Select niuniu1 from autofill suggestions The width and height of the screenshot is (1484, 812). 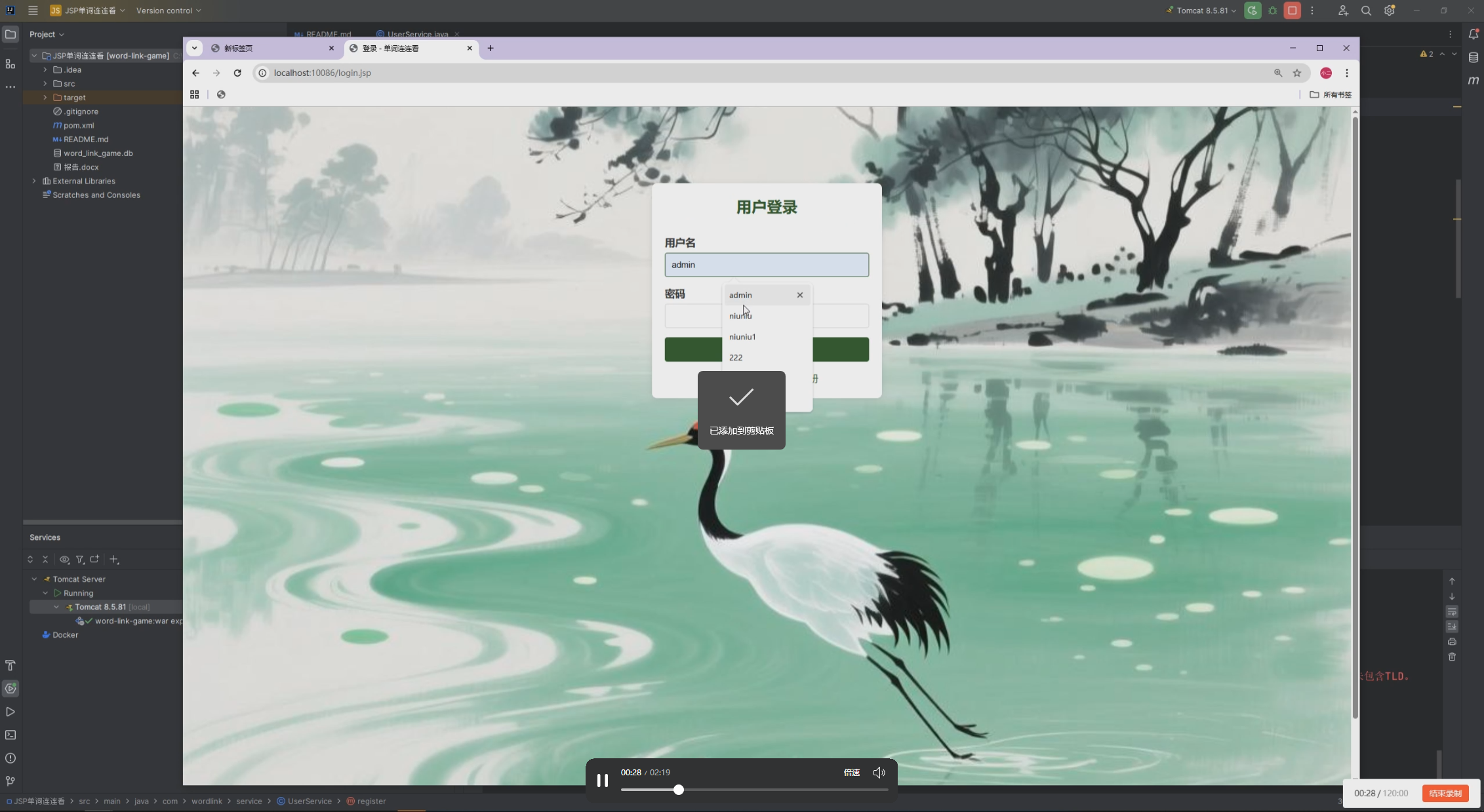[742, 337]
